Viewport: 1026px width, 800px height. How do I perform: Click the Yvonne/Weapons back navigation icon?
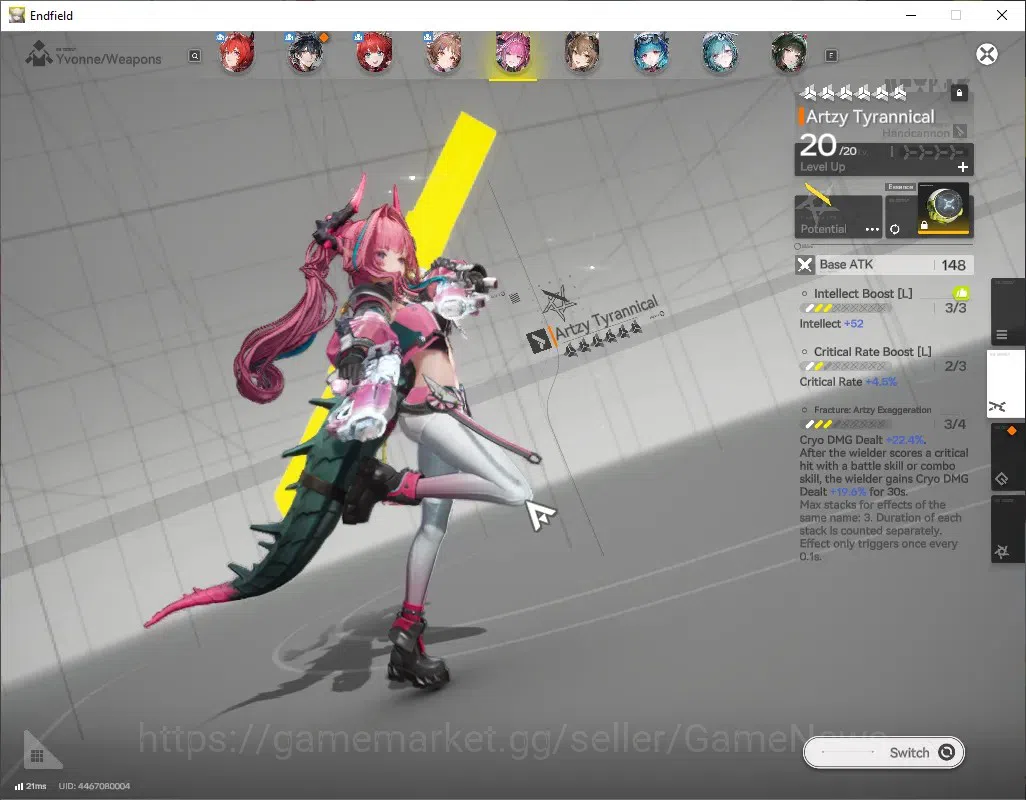pyautogui.click(x=39, y=54)
